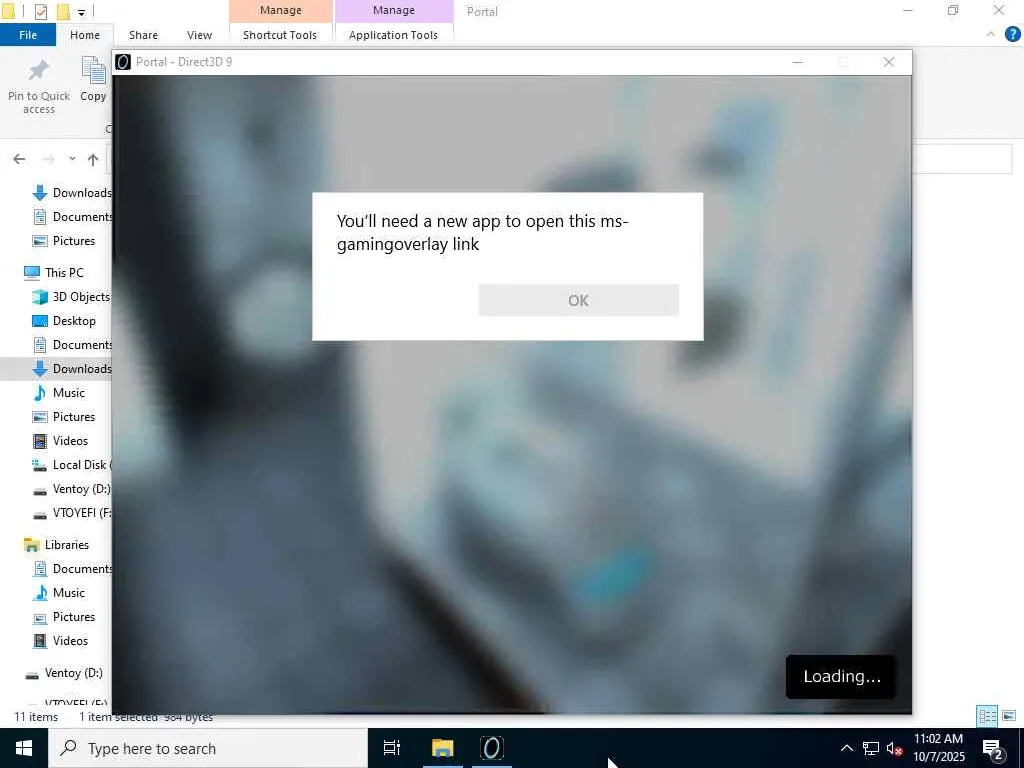
Task: Collapse the Explorer ribbon chevron
Action: 991,34
